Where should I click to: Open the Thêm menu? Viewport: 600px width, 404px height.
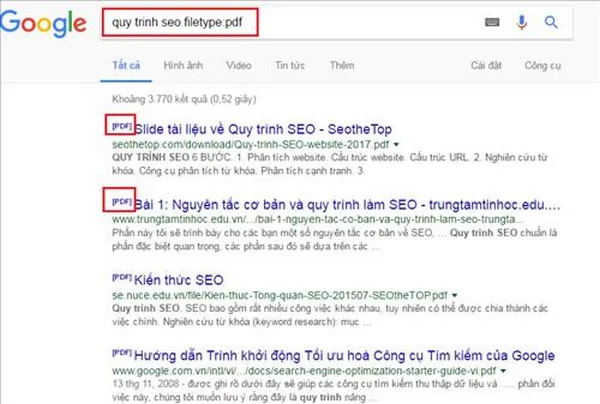[x=341, y=65]
